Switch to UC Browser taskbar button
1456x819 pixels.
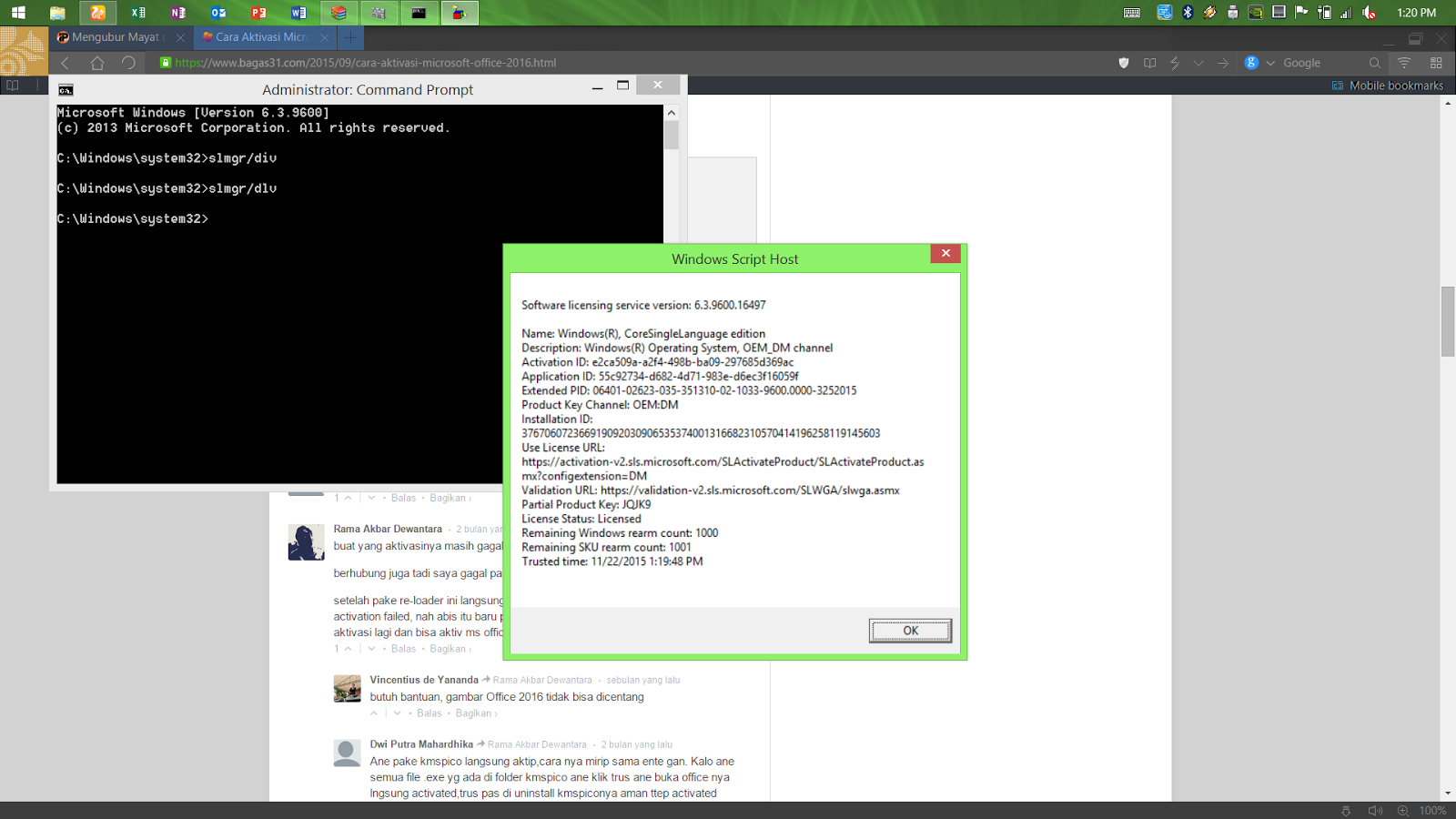pyautogui.click(x=97, y=13)
